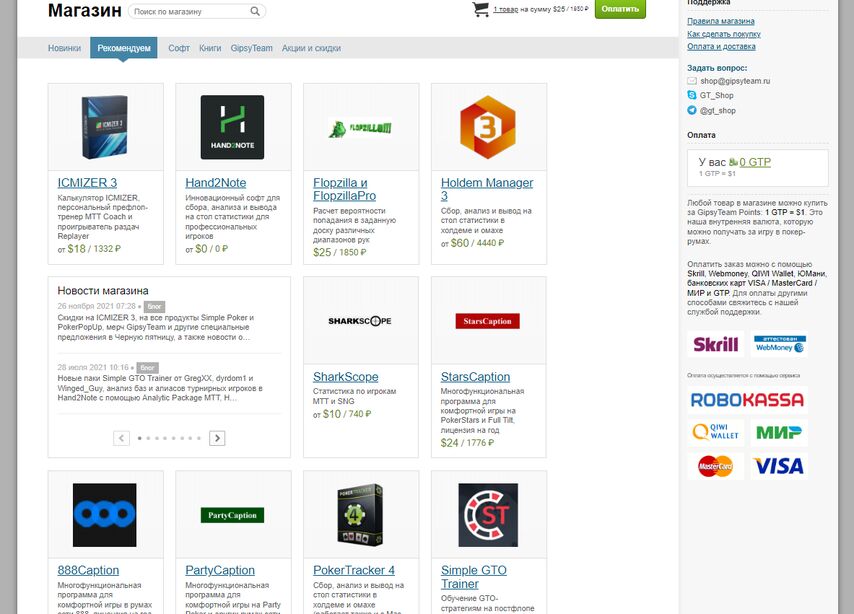
Task: Click the MasterCard logo
Action: coord(716,466)
